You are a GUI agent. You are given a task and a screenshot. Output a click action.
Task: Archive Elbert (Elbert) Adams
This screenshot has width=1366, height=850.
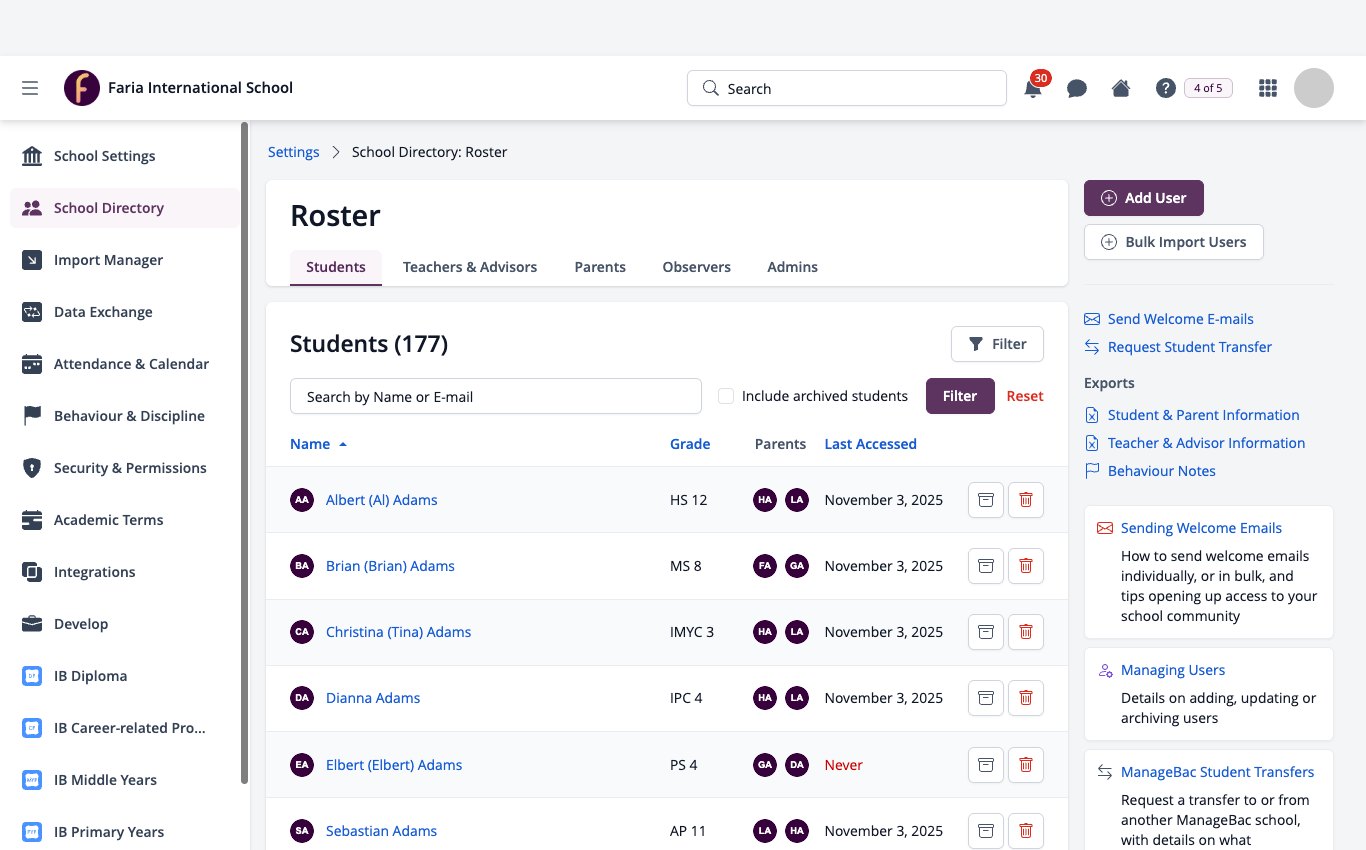[986, 765]
